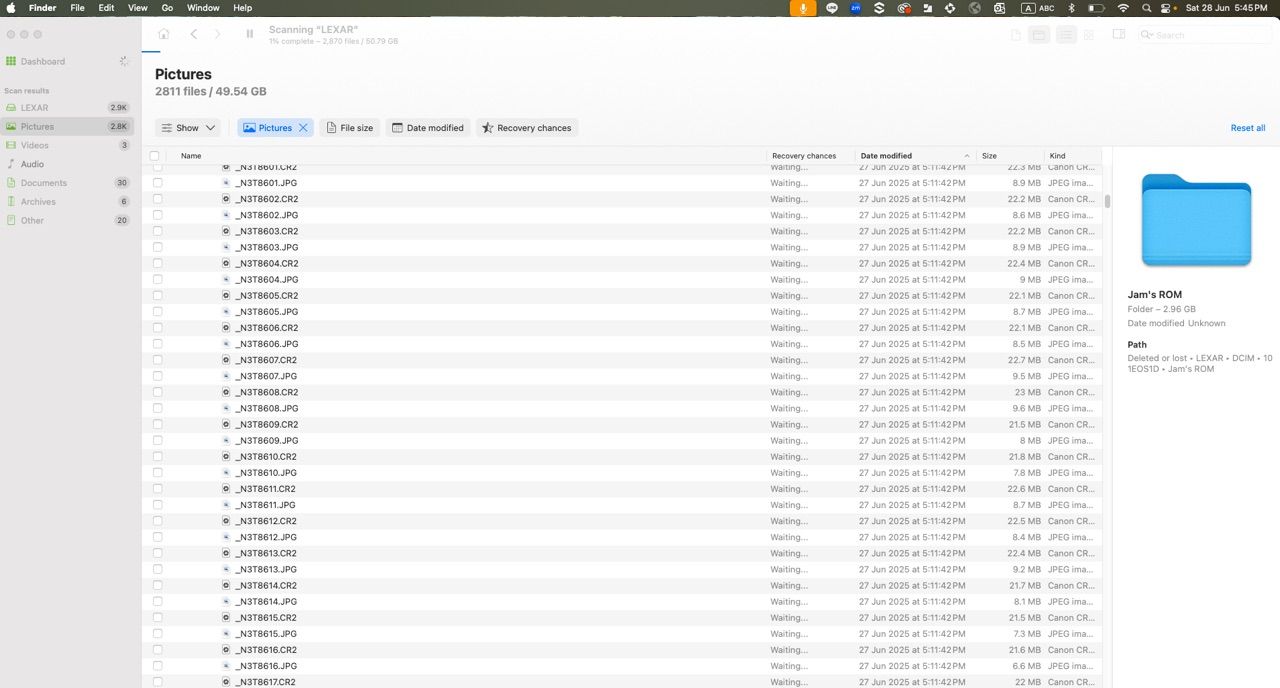
Task: Go to the home screen icon
Action: (x=164, y=34)
